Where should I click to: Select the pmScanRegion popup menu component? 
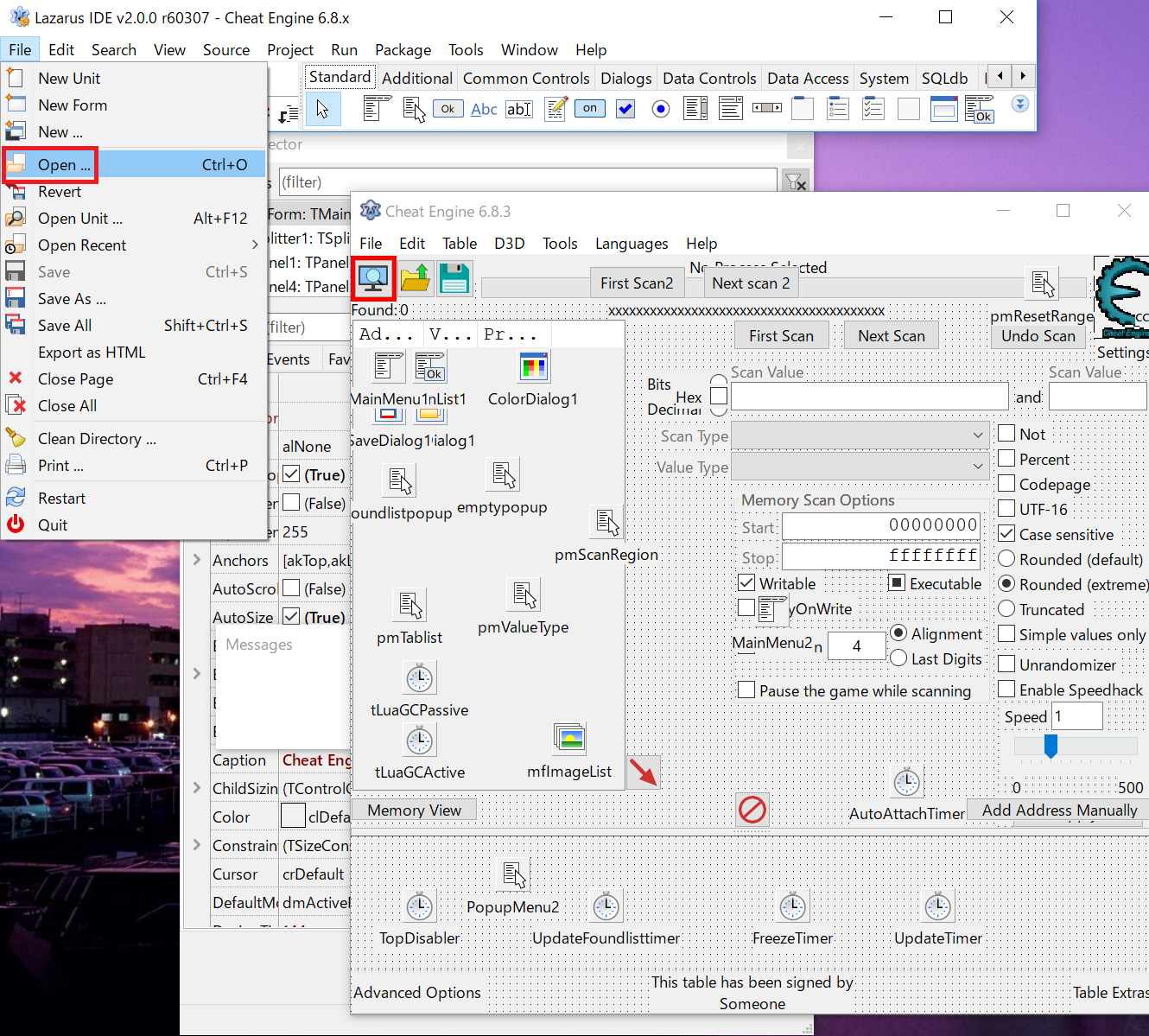(606, 523)
